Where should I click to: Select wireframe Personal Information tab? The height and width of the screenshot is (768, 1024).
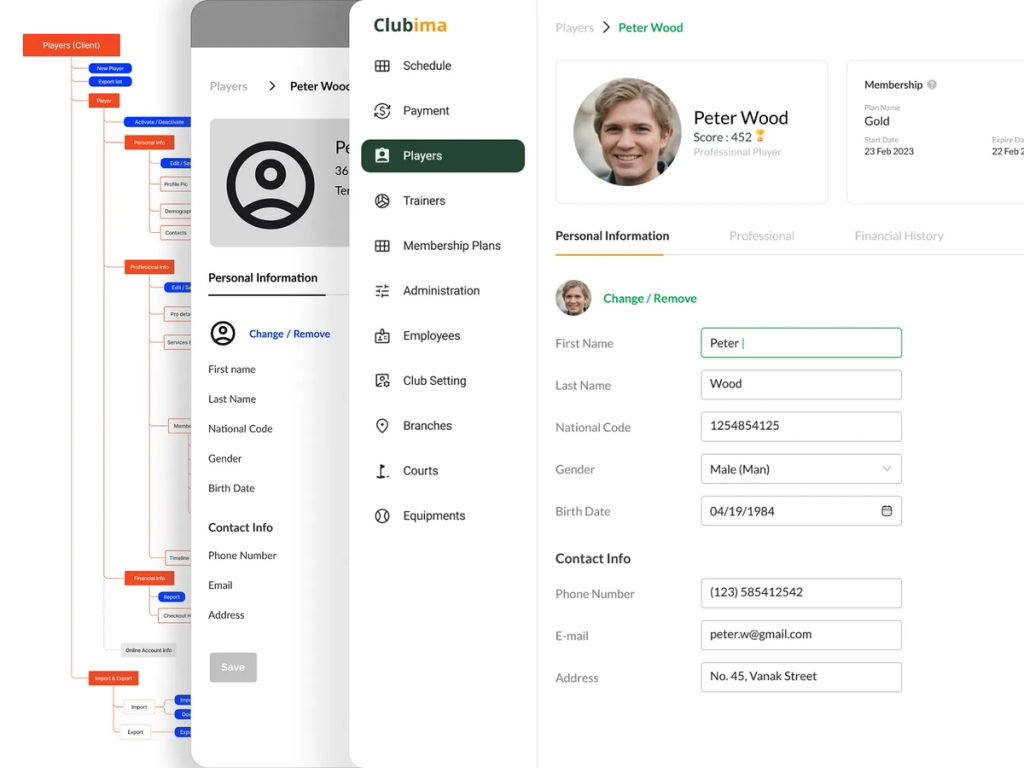[263, 278]
